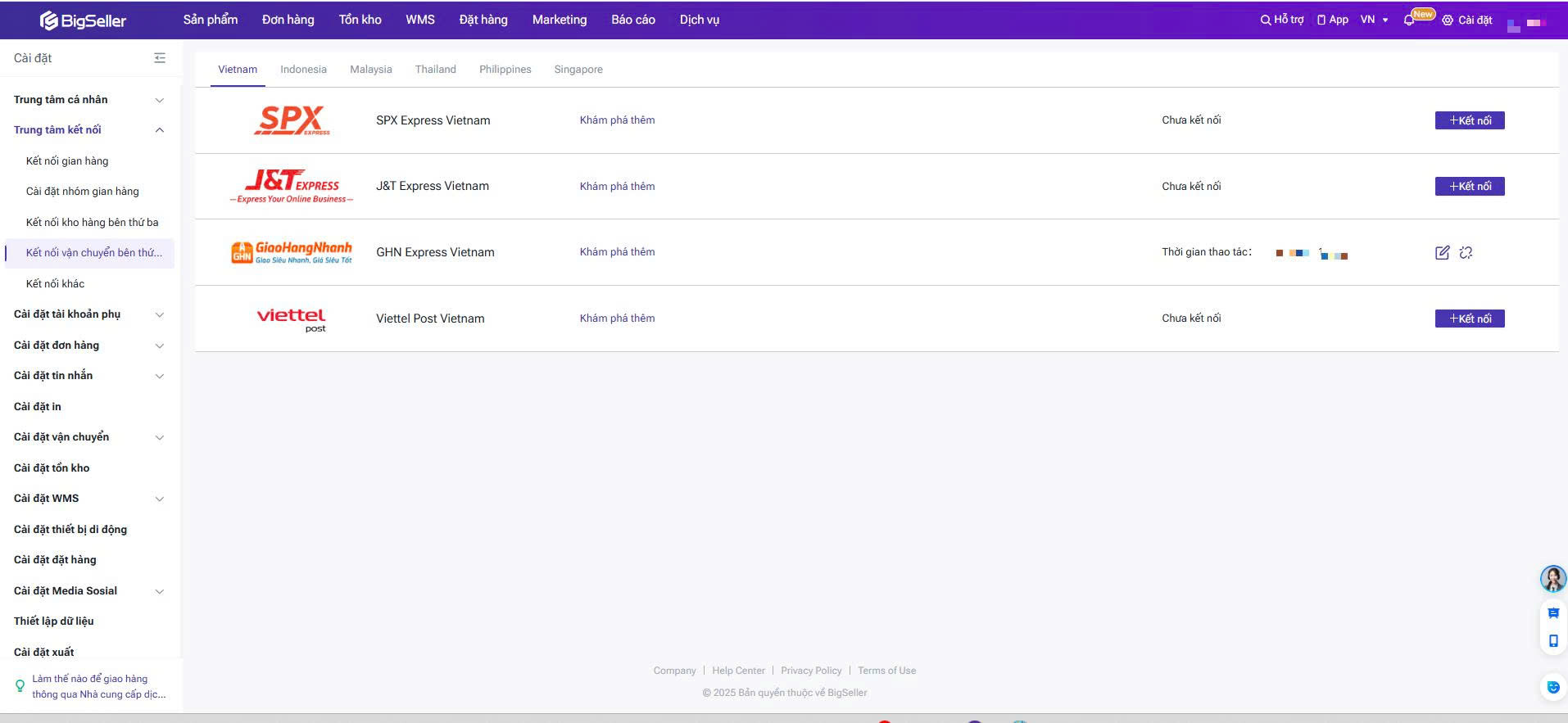
Task: Select Kết nối gian hàng in sidebar
Action: point(67,161)
